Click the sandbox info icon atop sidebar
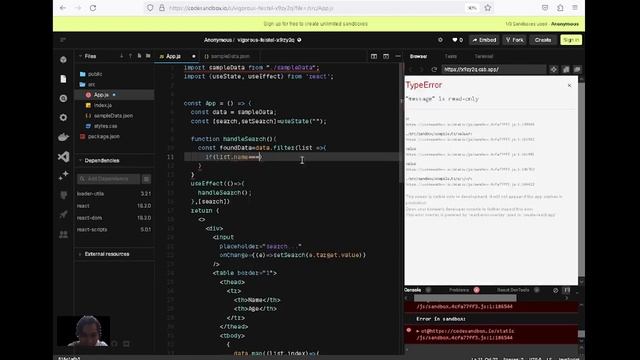640x360 pixels. click(x=63, y=60)
